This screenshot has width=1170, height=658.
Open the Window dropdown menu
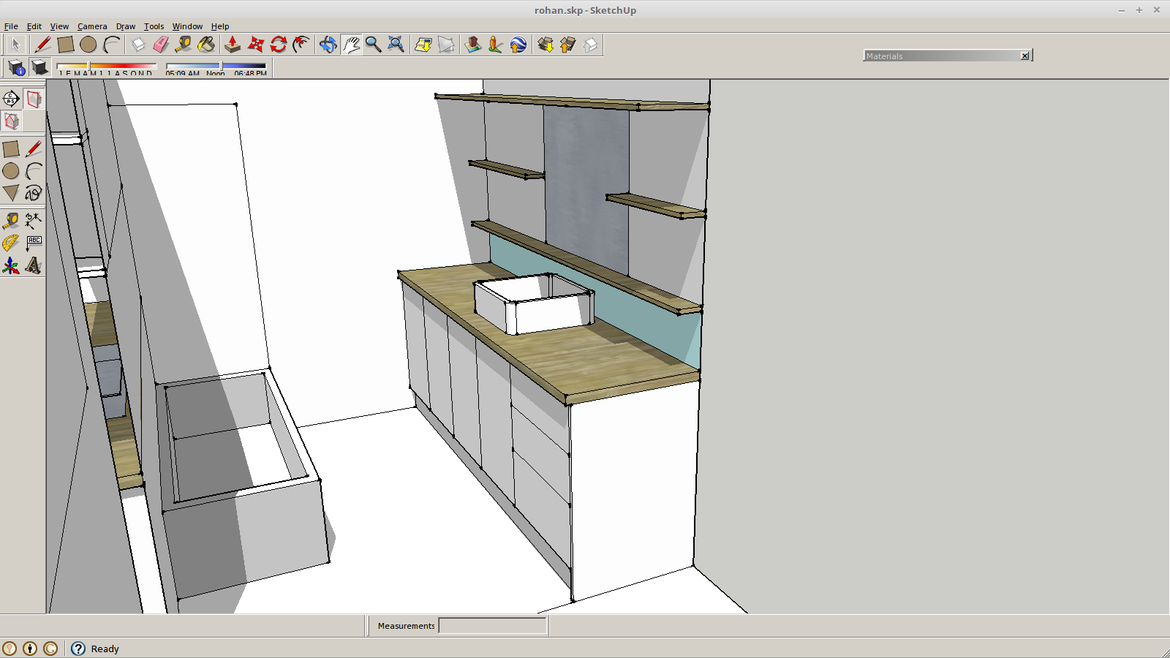(x=187, y=26)
